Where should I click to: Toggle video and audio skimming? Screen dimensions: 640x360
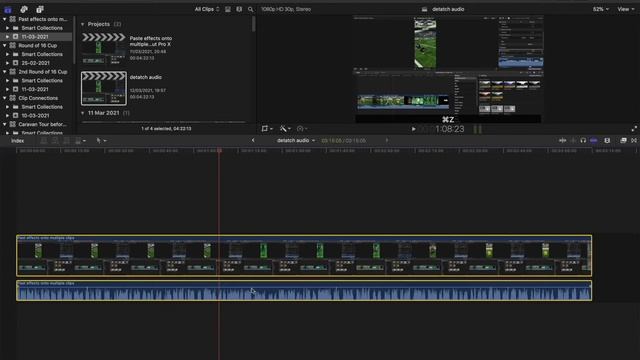pyautogui.click(x=562, y=140)
